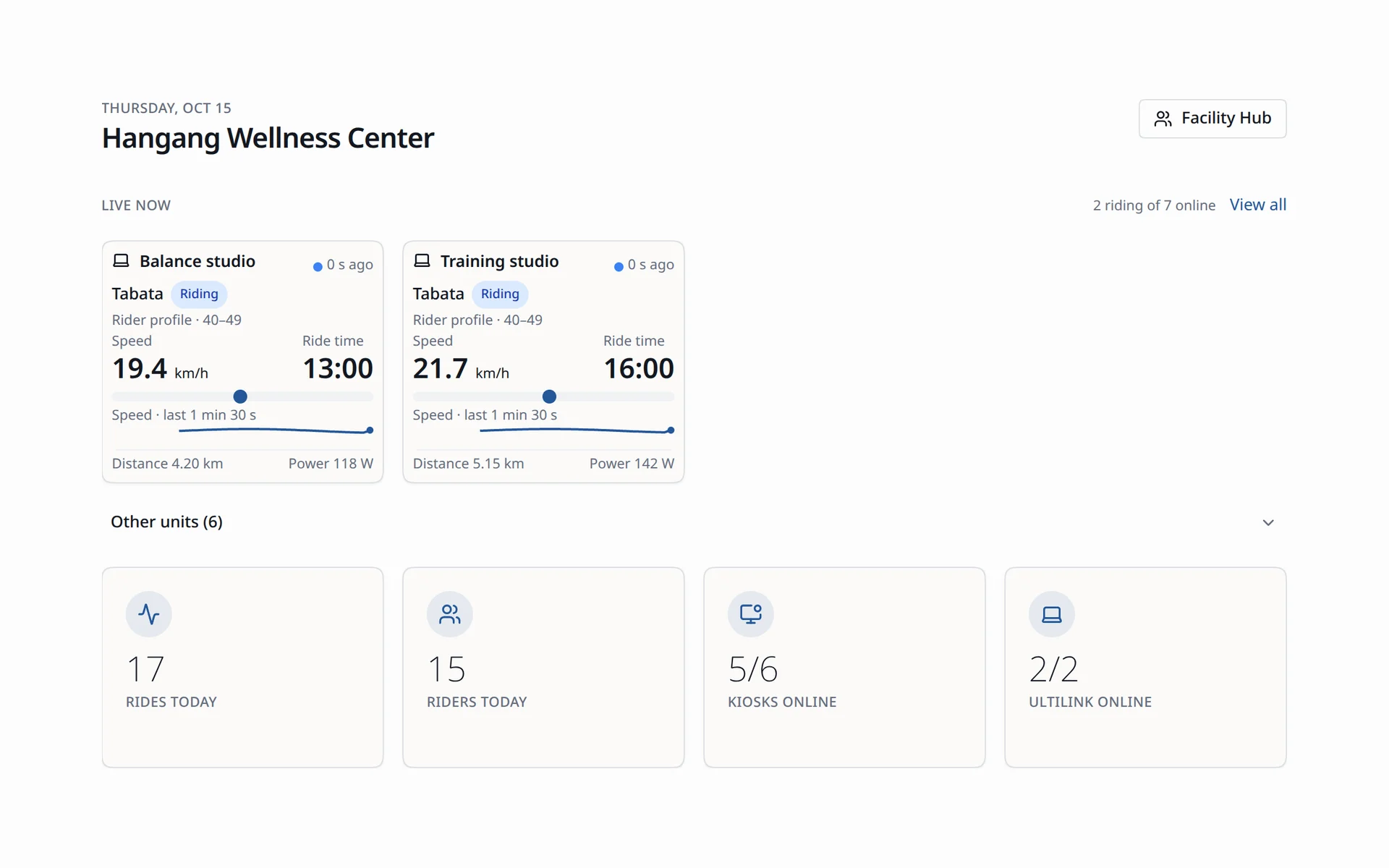Click the LIVE NOW section label
This screenshot has width=1389, height=868.
(136, 205)
